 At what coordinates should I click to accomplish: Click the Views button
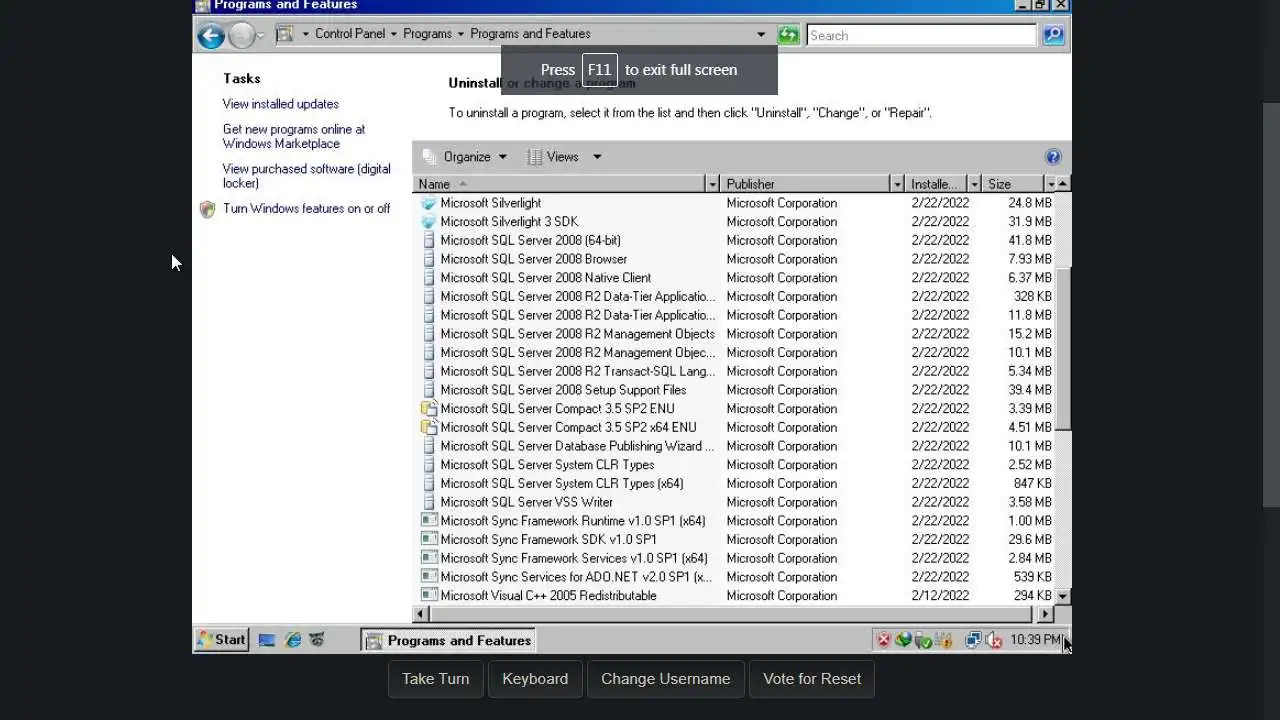553,156
